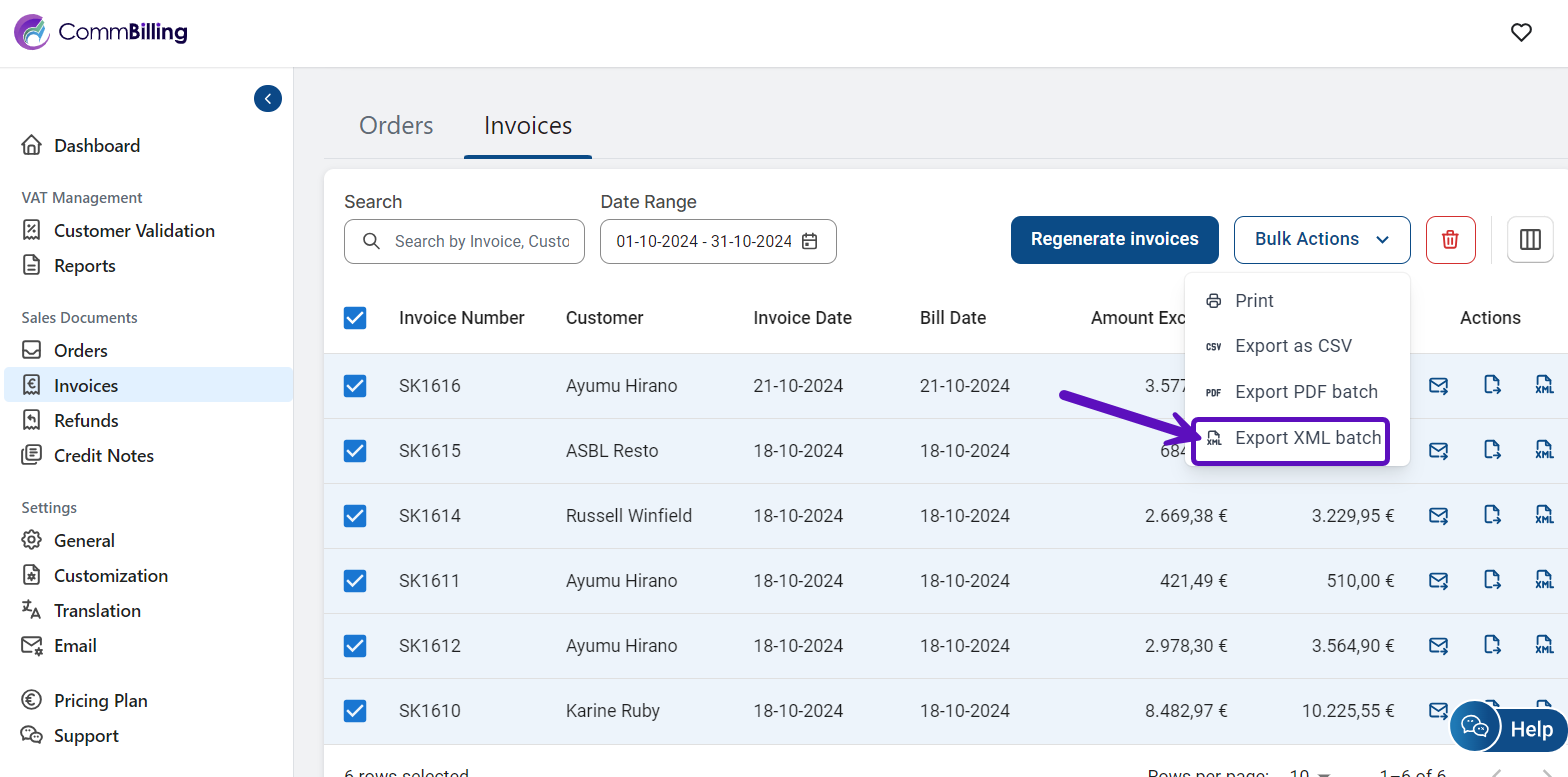Uncheck the select-all header checkbox
The height and width of the screenshot is (777, 1568).
coord(355,318)
